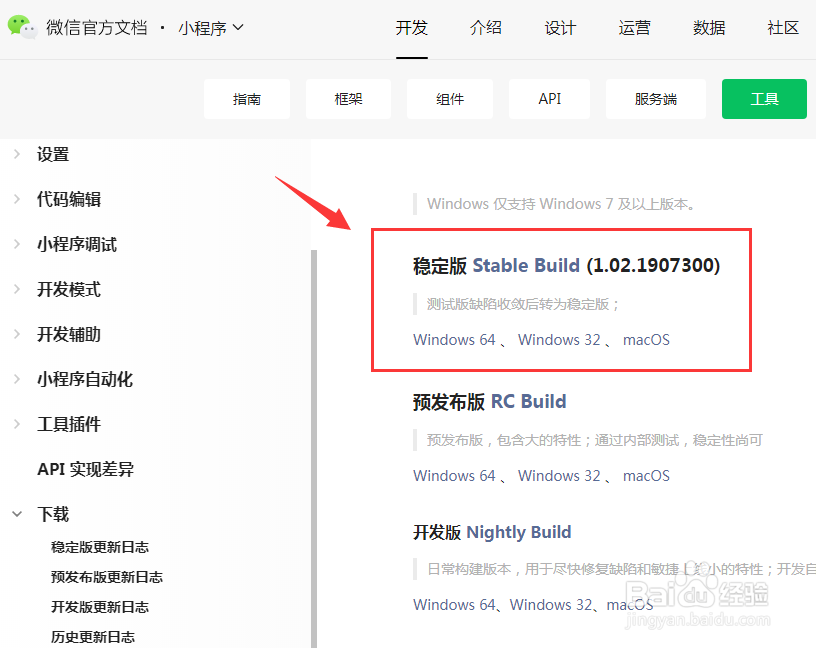Expand the 工具插件 chevron
The height and width of the screenshot is (648, 816).
[17, 424]
